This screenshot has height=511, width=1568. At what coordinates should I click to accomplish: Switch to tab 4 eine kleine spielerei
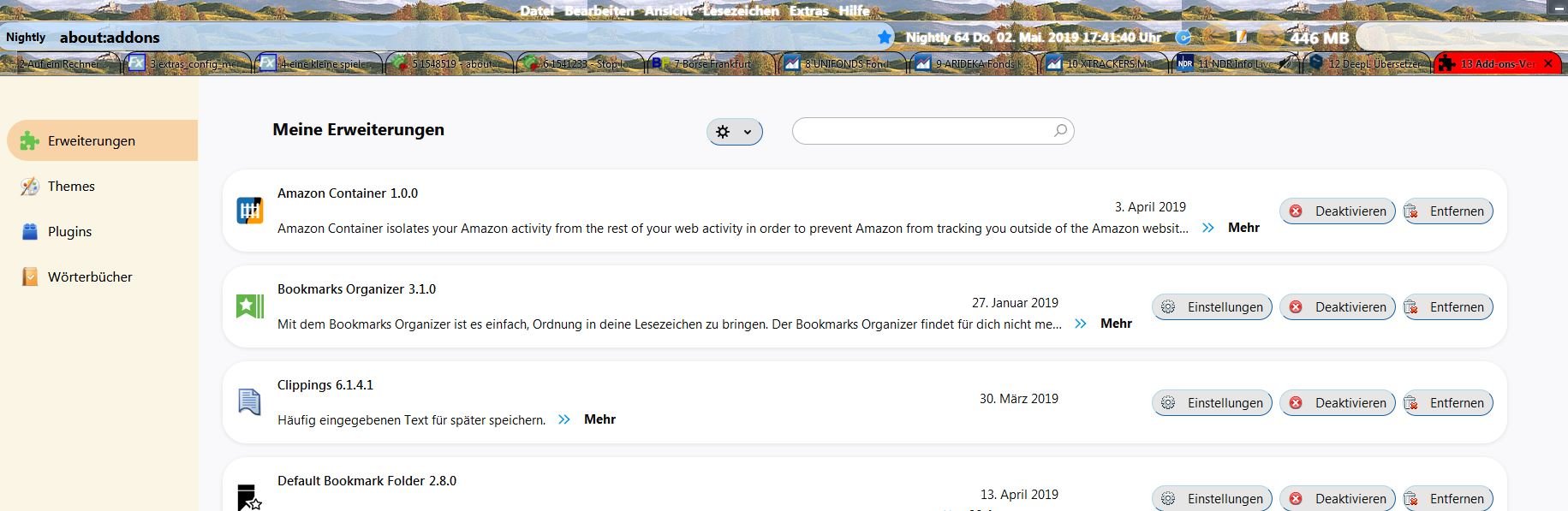point(317,63)
